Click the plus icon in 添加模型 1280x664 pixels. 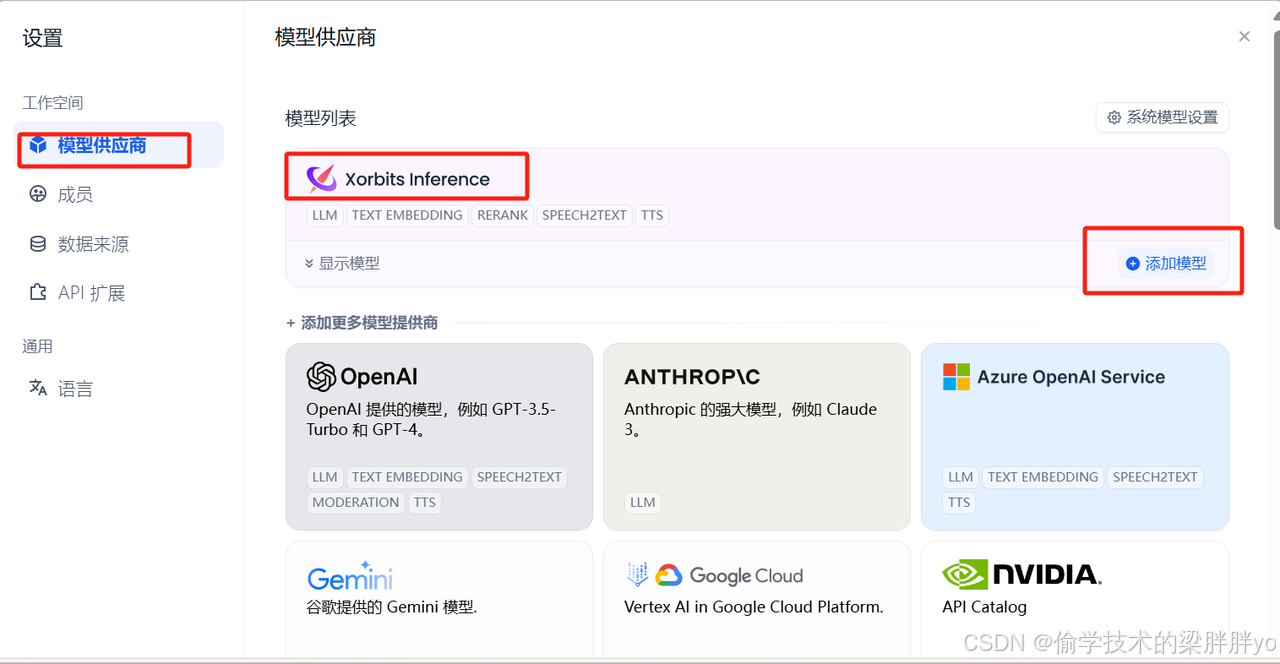[1132, 263]
